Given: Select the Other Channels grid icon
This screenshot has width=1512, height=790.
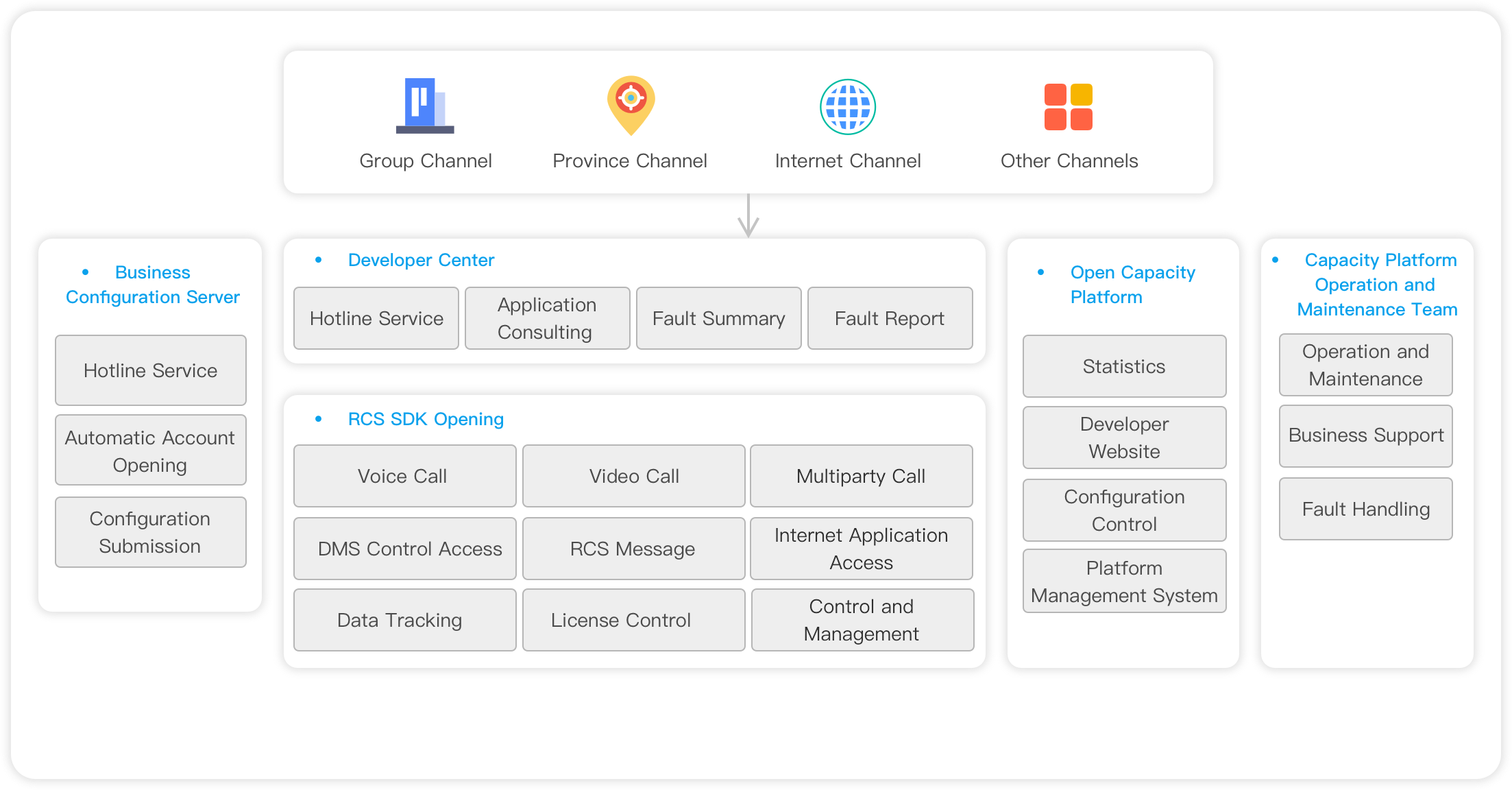Looking at the screenshot, I should pyautogui.click(x=1068, y=107).
